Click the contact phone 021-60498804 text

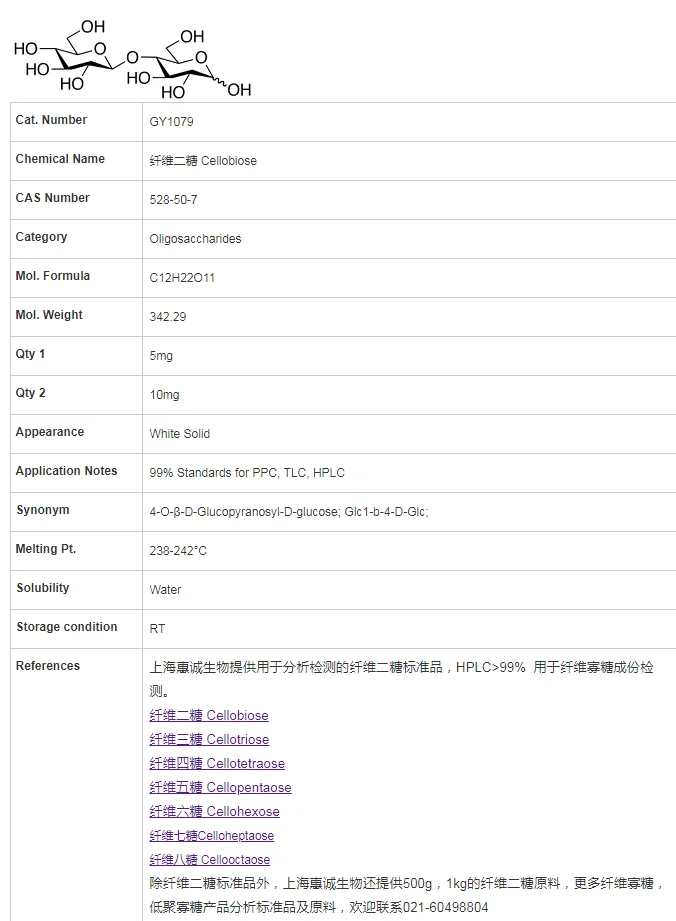[x=445, y=907]
